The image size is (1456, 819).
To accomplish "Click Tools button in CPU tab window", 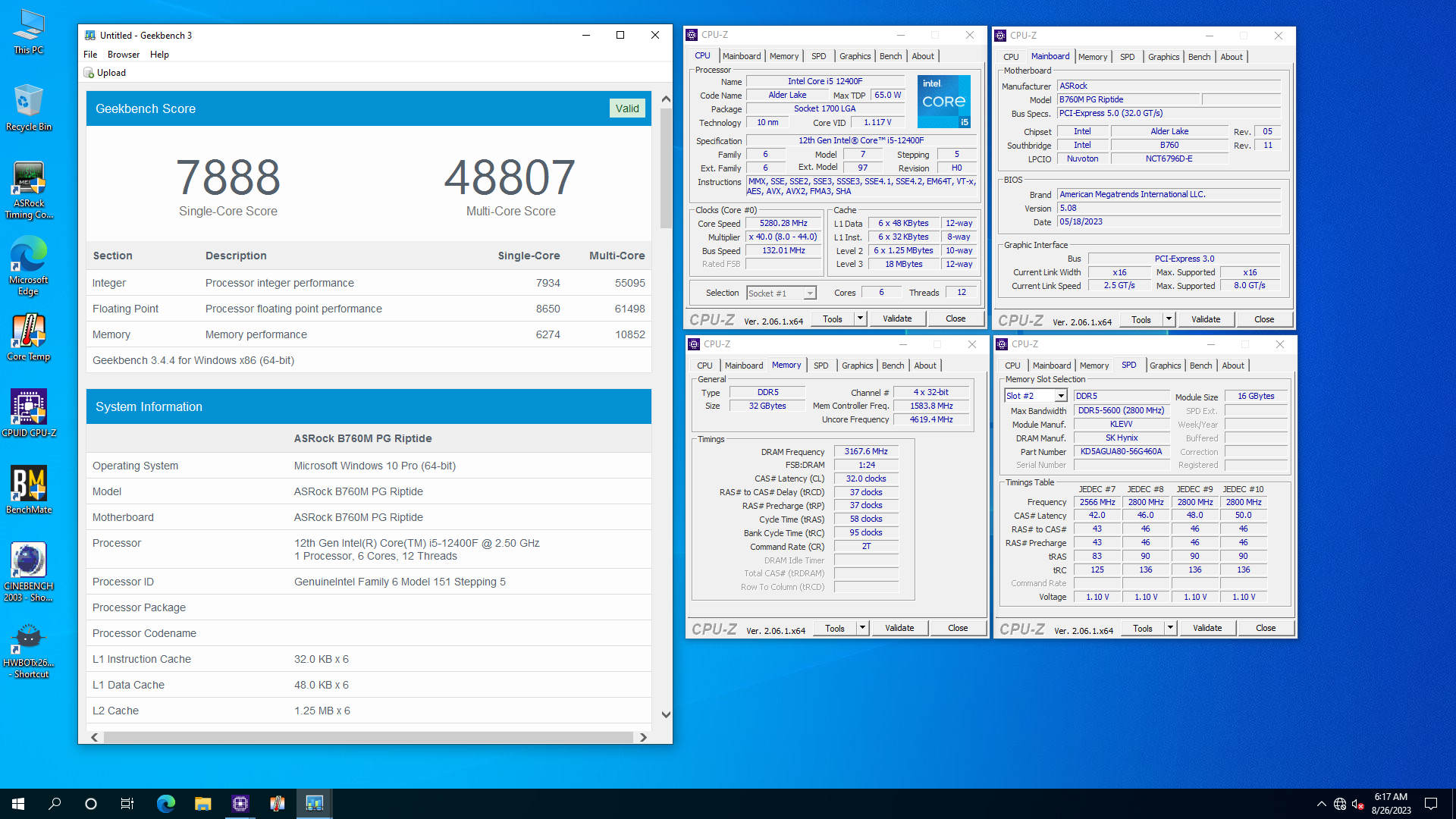I will pos(833,318).
